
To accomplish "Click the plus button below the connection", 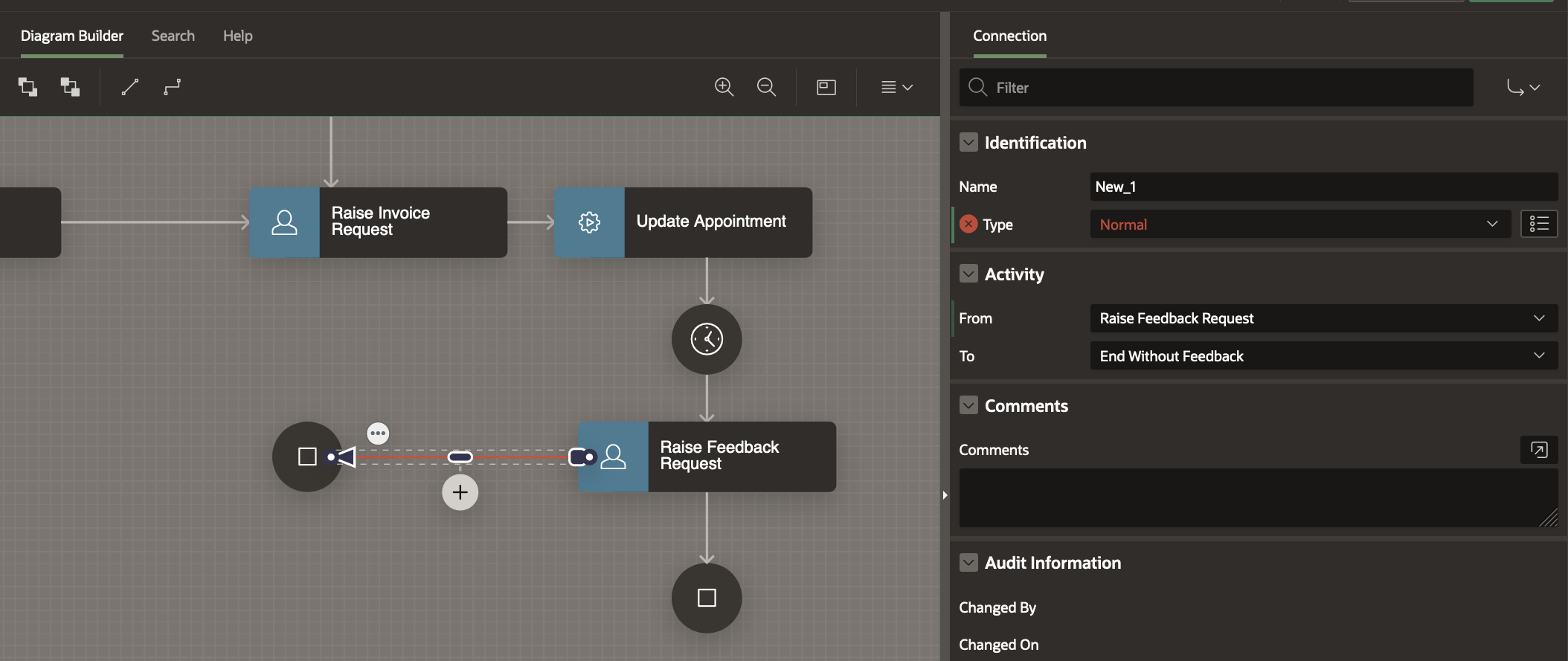I will pos(460,492).
